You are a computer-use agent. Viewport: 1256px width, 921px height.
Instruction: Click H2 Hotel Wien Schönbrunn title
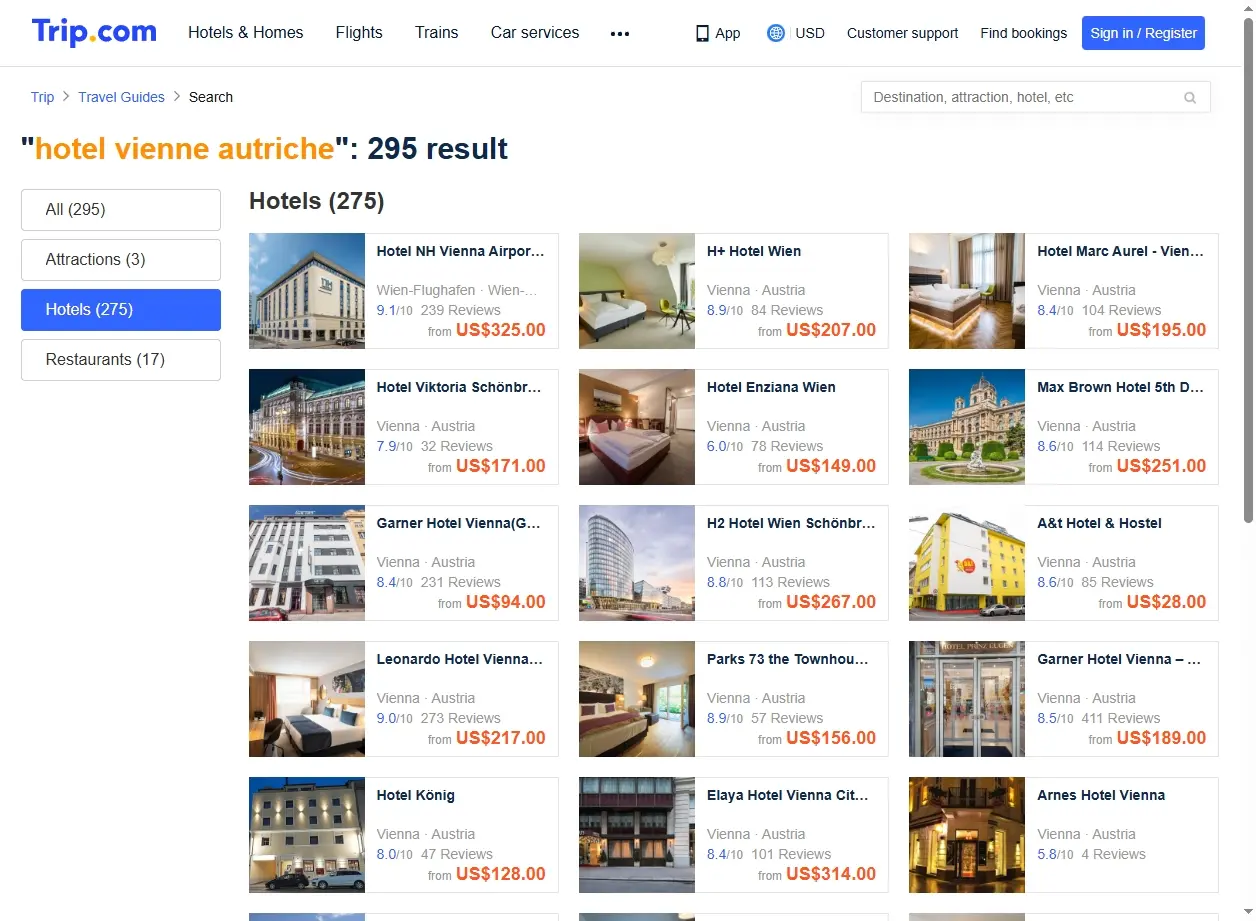pos(791,524)
